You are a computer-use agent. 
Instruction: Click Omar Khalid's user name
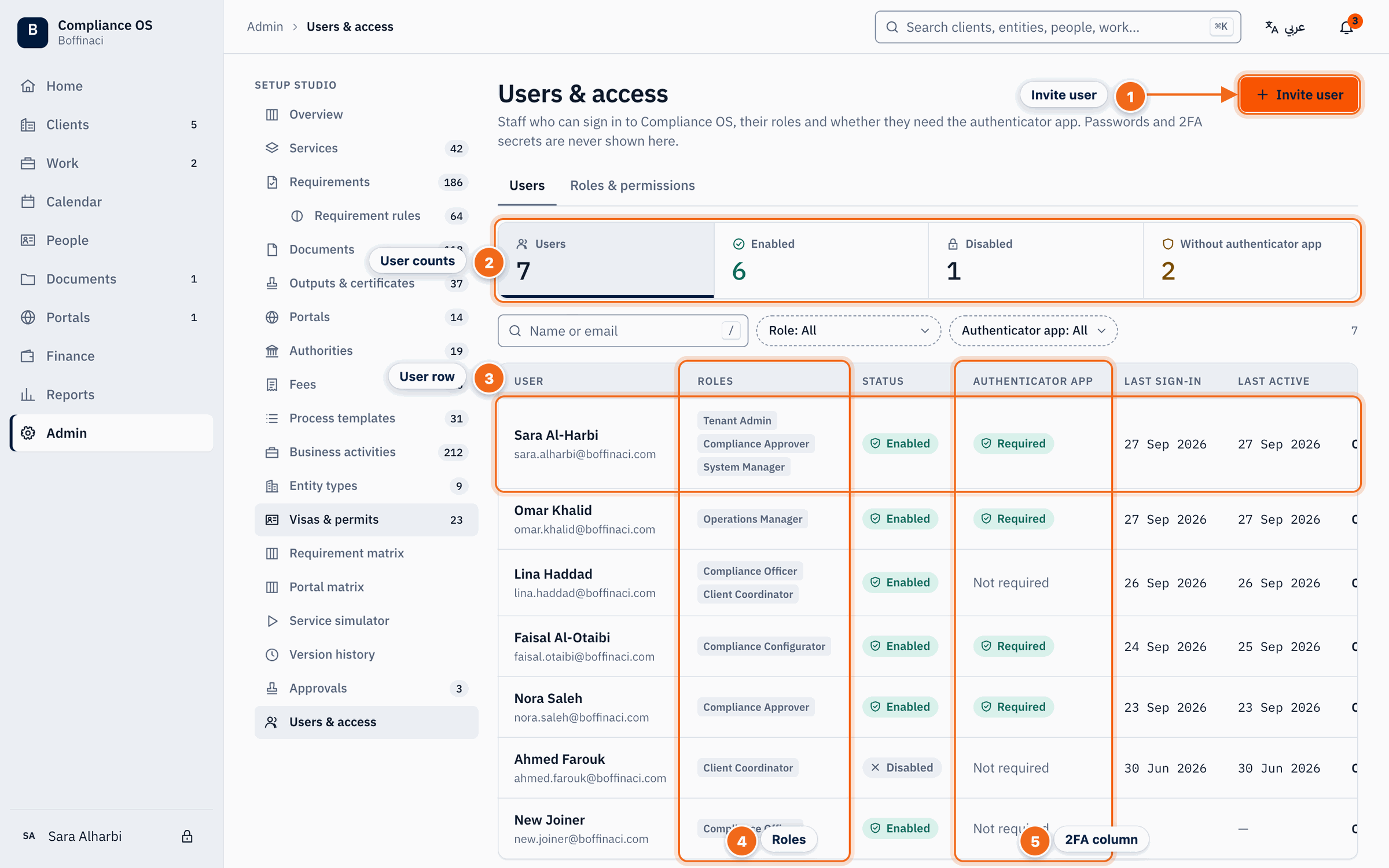point(553,510)
